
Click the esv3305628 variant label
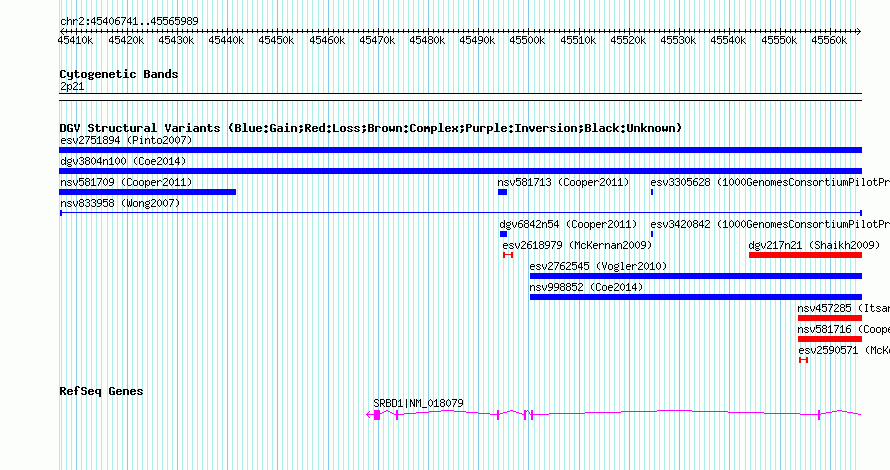coord(770,182)
